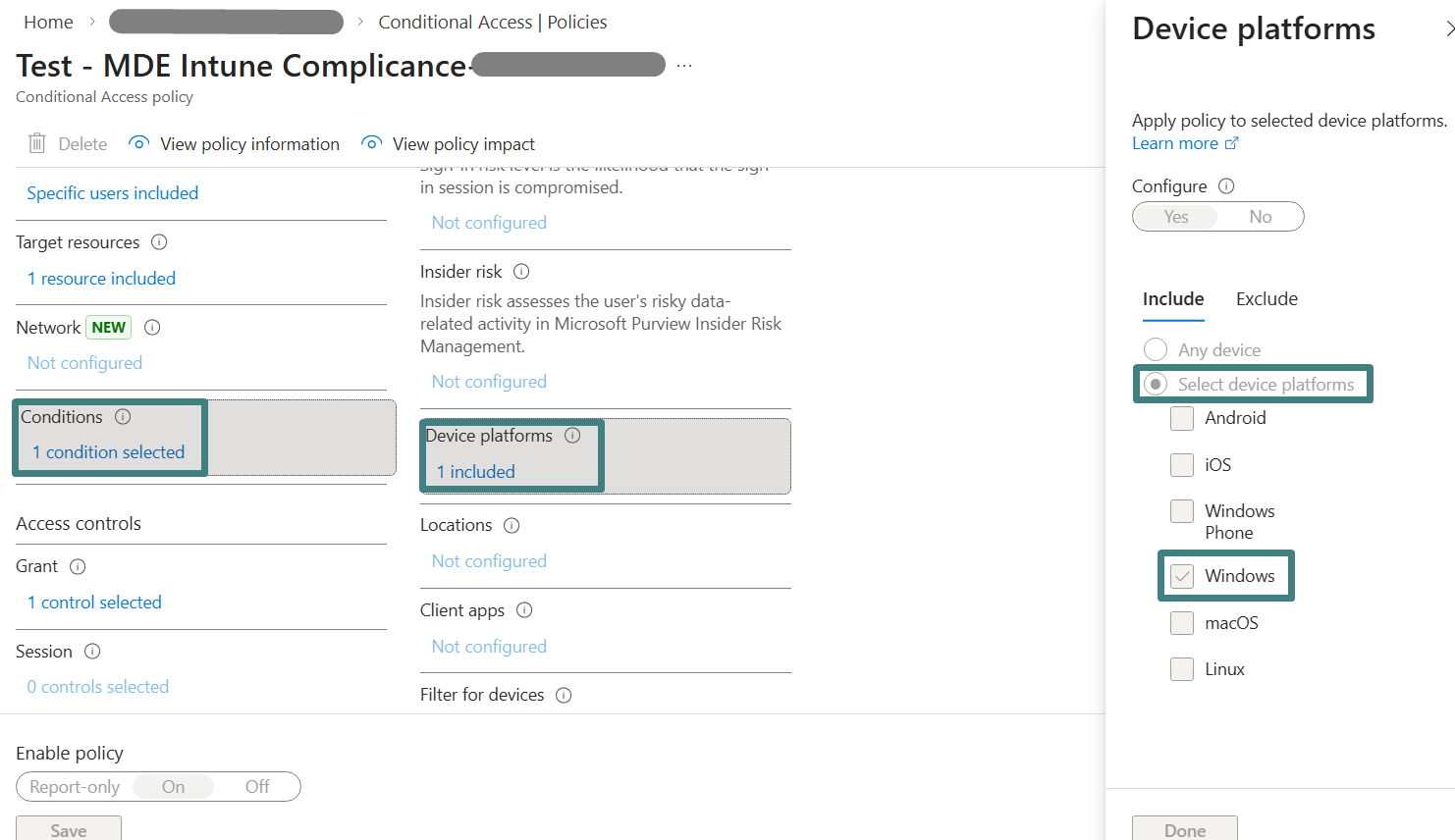Image resolution: width=1455 pixels, height=840 pixels.
Task: Click info icon next to Configure
Action: pos(1226,186)
